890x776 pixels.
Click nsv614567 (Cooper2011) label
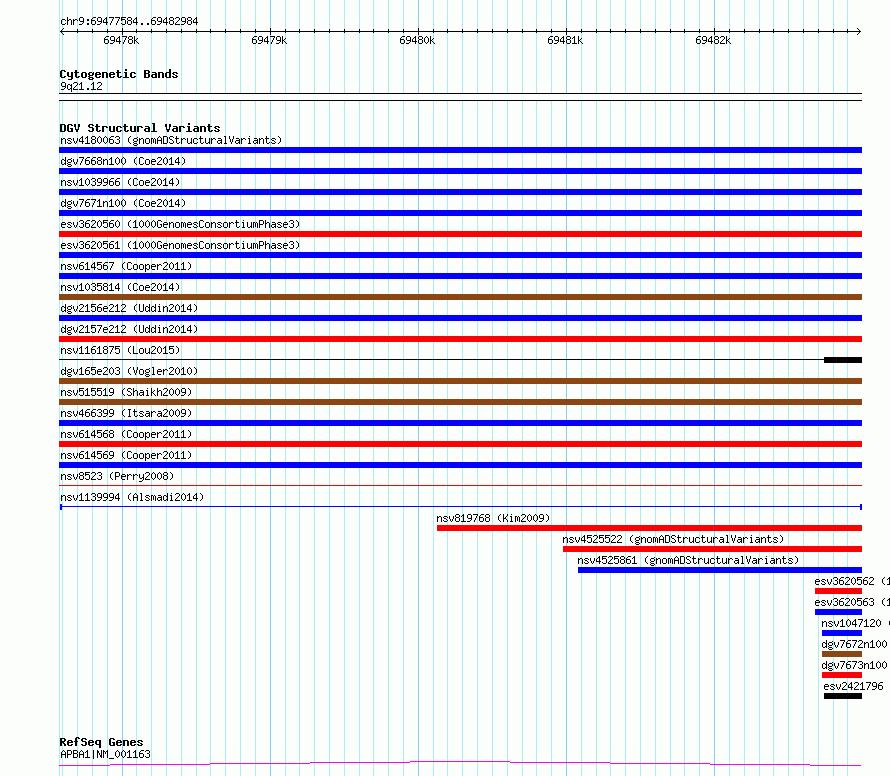pos(126,266)
